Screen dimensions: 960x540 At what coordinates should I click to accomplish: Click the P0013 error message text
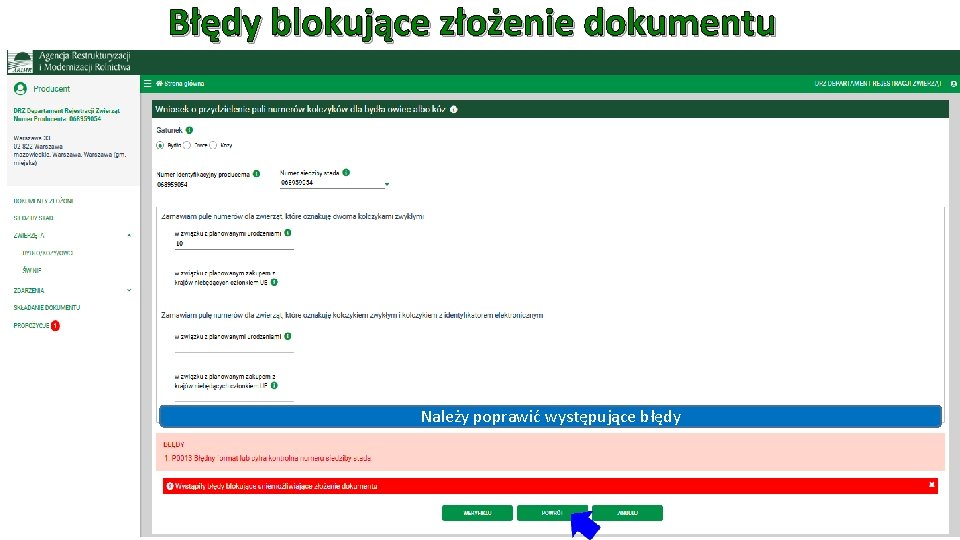[x=268, y=458]
